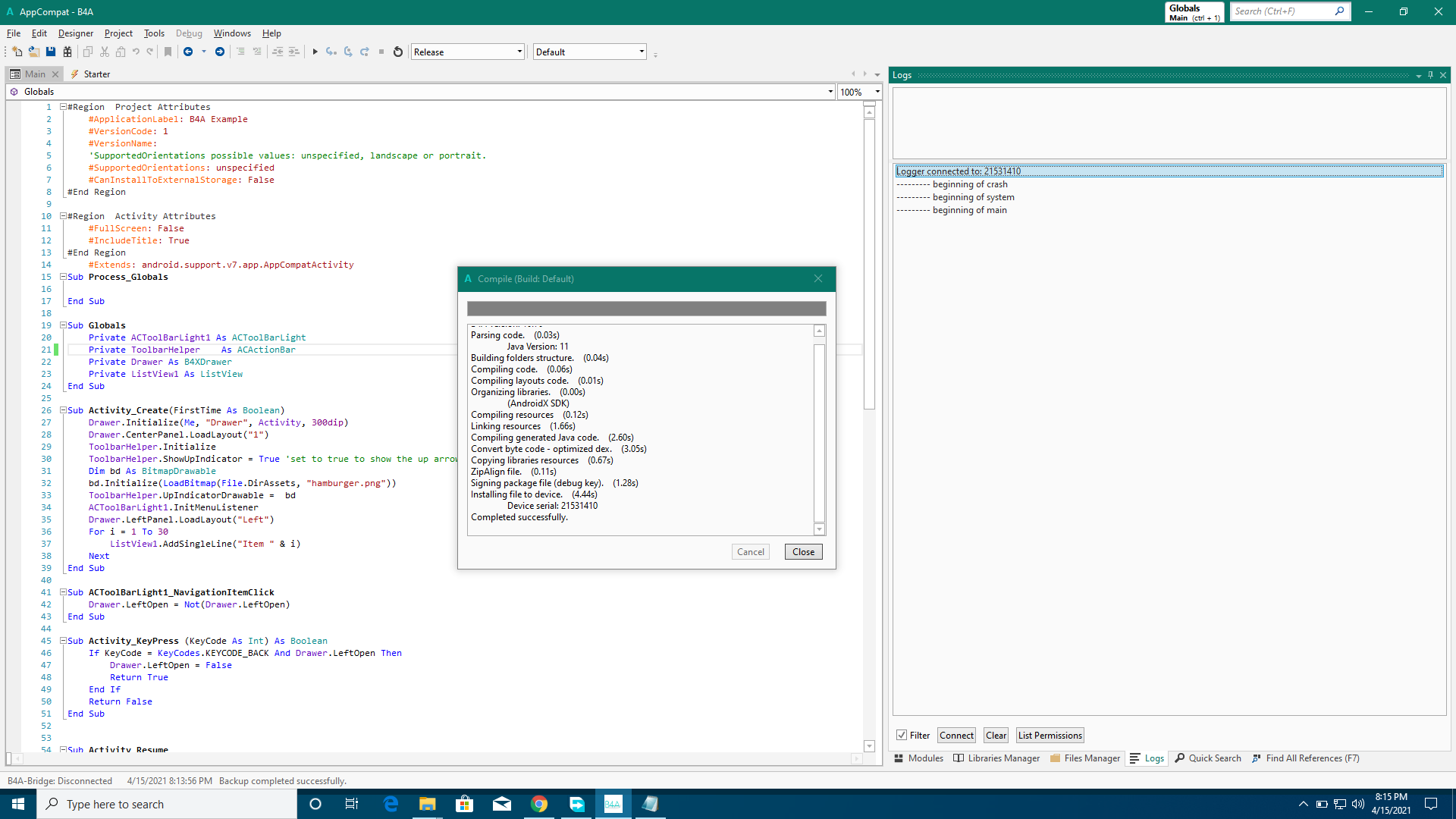The width and height of the screenshot is (1456, 819).
Task: Click Navigate Backward arrow icon
Action: click(188, 52)
